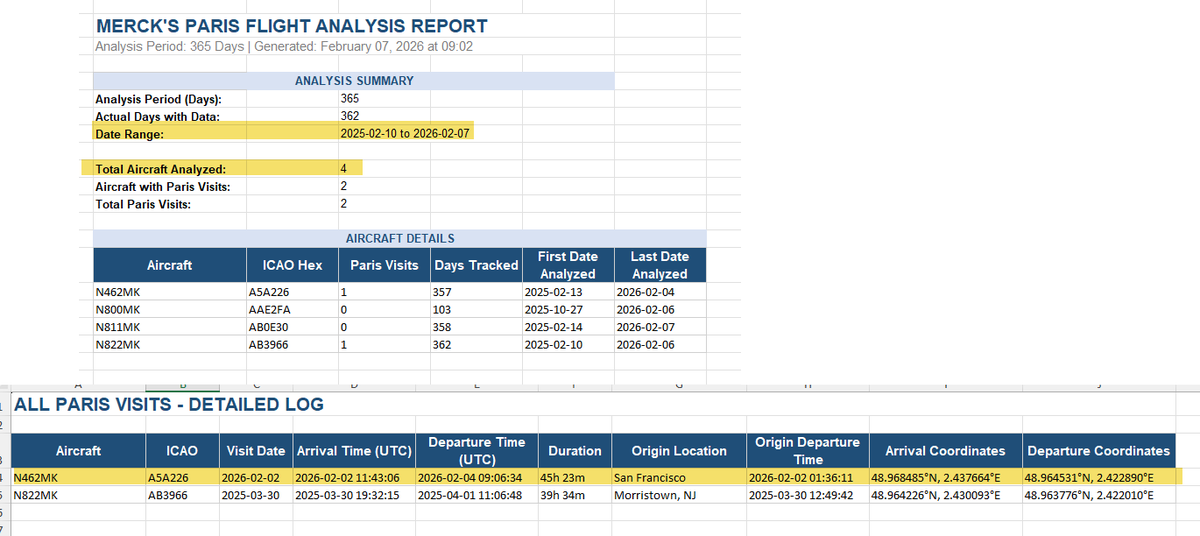Click the Origin Location column header
1200x536 pixels.
pyautogui.click(x=679, y=451)
